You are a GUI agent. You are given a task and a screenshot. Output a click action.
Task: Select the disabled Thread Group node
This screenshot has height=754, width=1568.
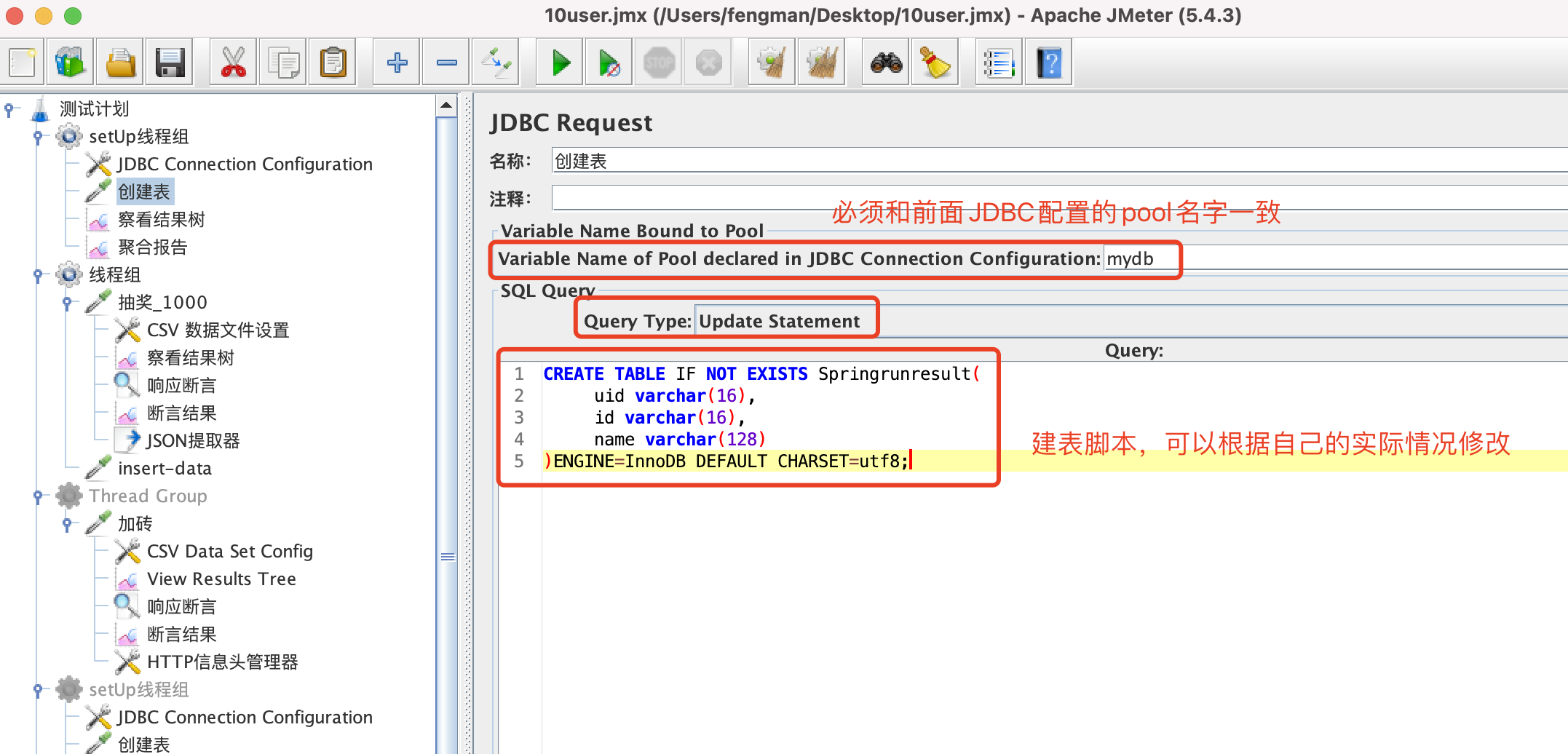click(148, 496)
